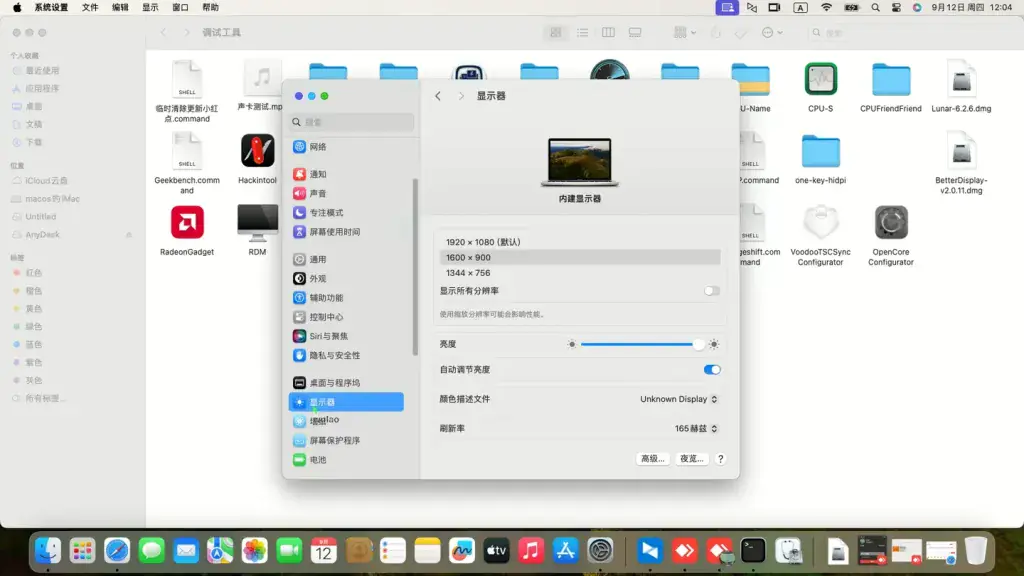Open the Finder group-by dropdown
This screenshot has height=576, width=1024.
[684, 32]
